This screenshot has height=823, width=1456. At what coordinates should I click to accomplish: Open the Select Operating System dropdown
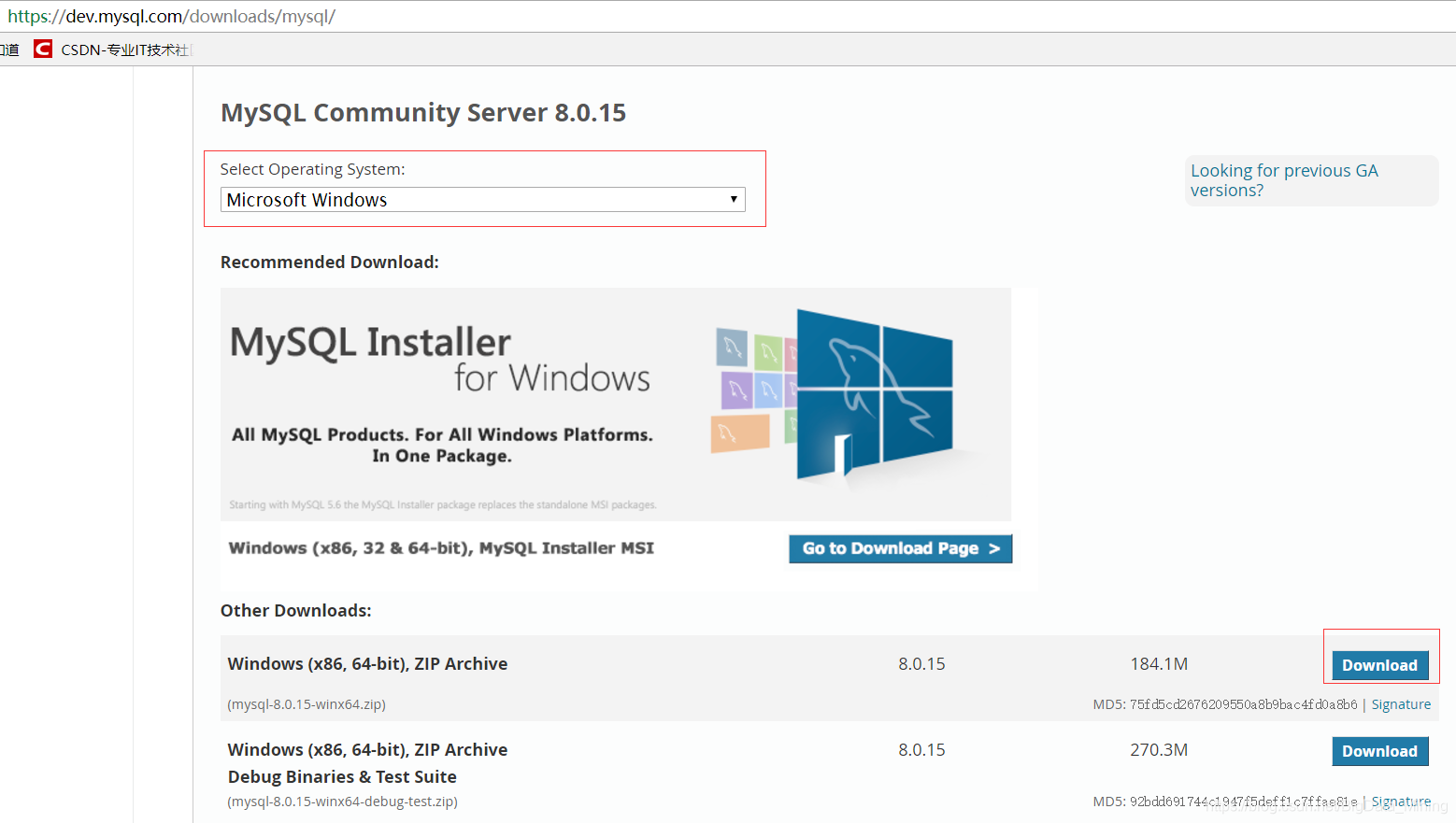482,200
